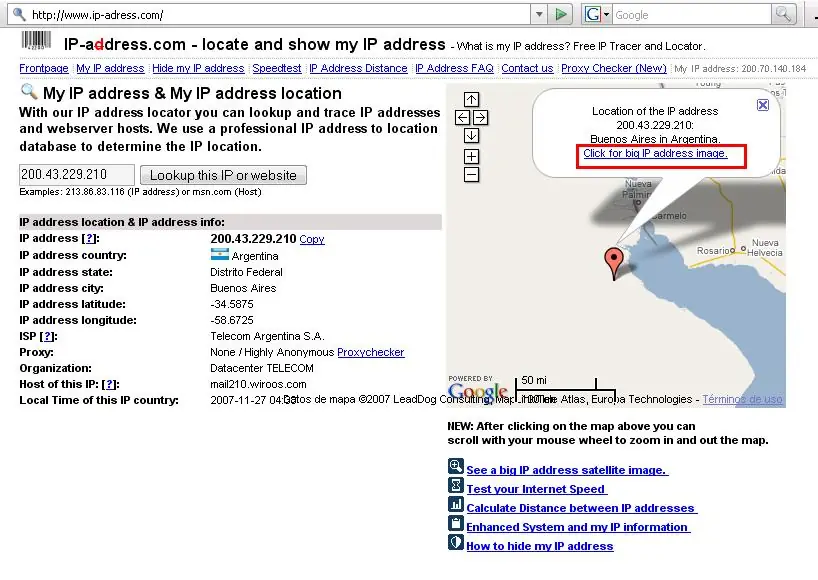Pan the map down with the arrow

point(471,136)
